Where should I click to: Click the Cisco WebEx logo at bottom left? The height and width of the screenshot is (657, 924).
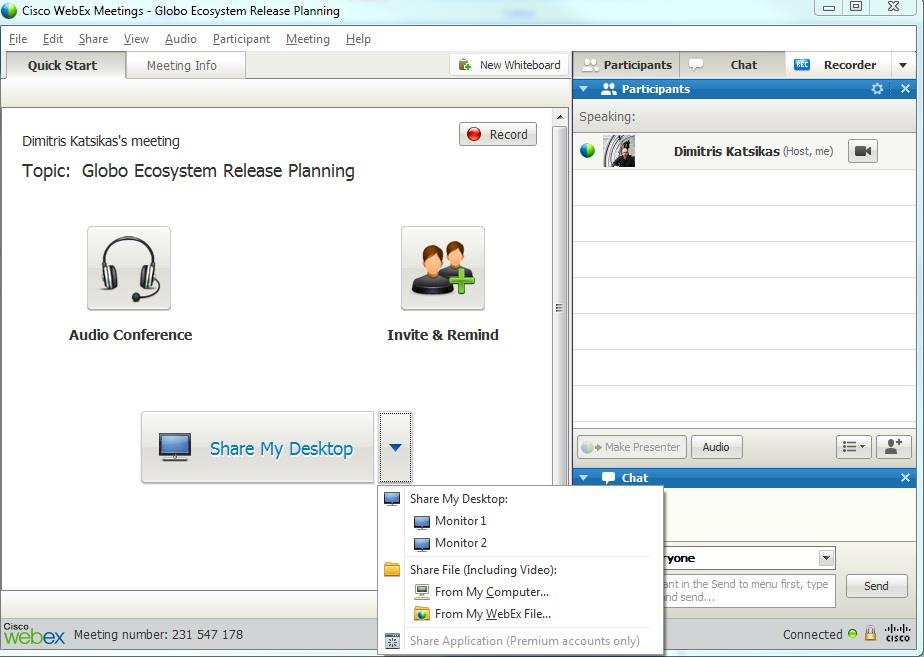coord(34,633)
